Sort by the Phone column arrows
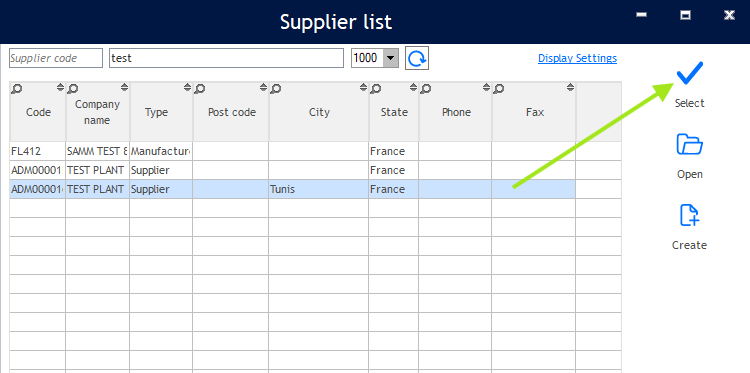Viewport: 750px width, 373px height. click(x=486, y=87)
